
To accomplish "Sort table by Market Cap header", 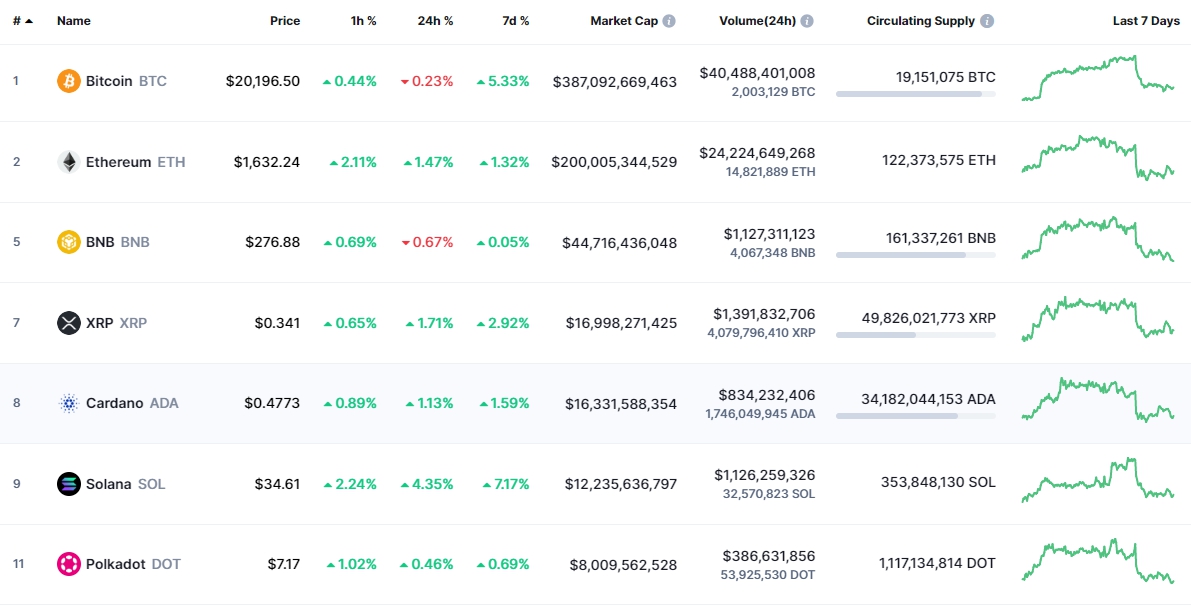I will 624,21.
